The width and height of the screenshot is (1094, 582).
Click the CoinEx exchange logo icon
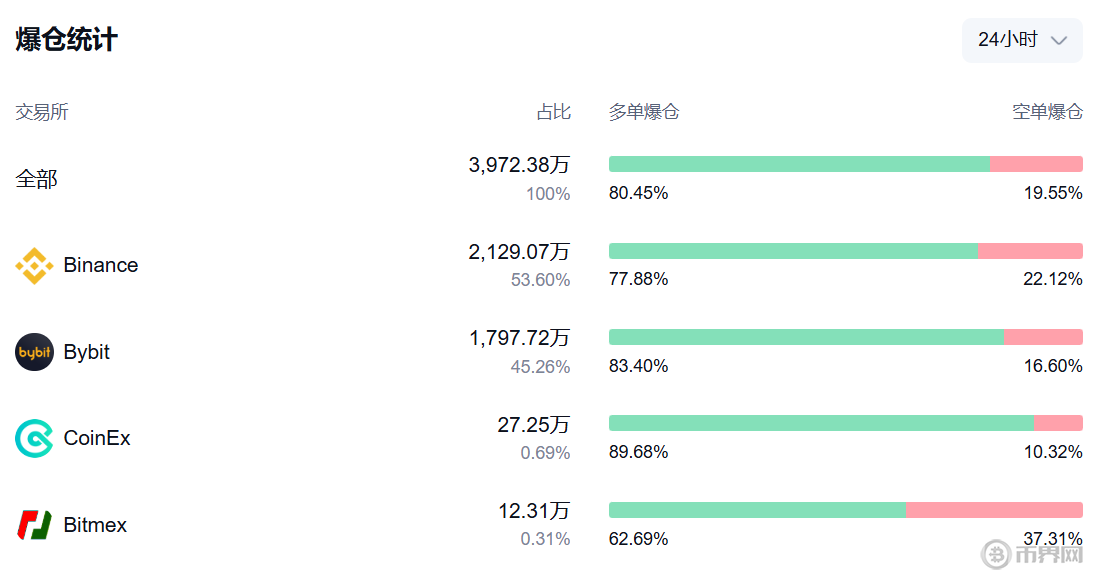point(34,438)
